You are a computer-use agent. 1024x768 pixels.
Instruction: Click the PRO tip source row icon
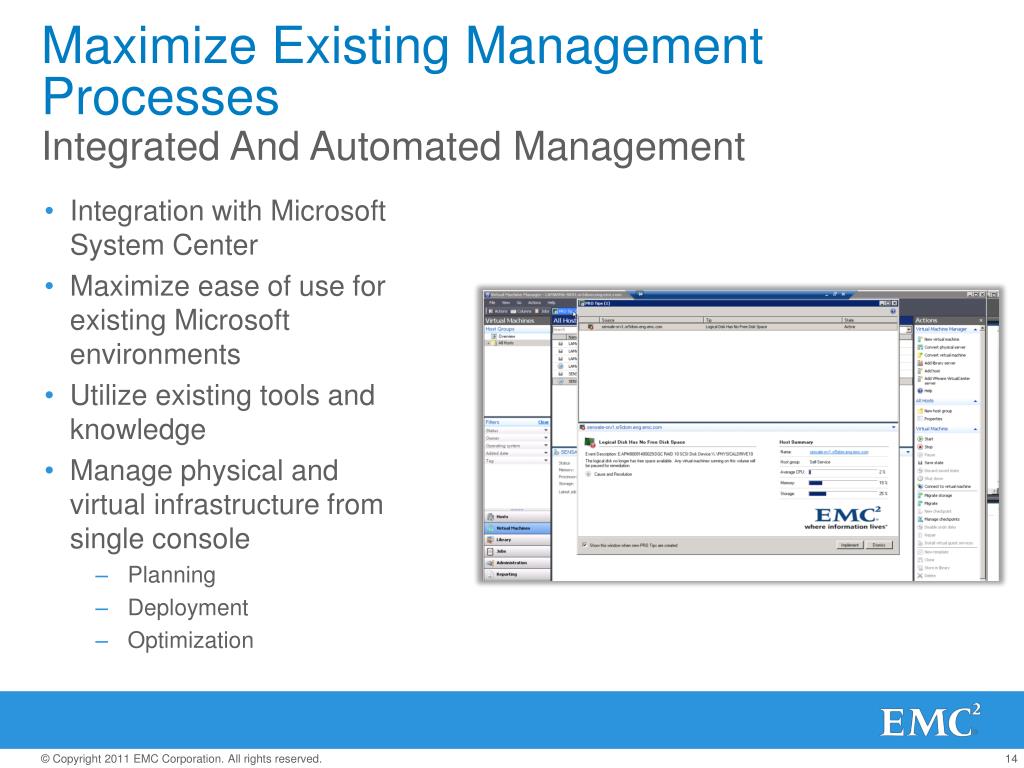[x=590, y=327]
